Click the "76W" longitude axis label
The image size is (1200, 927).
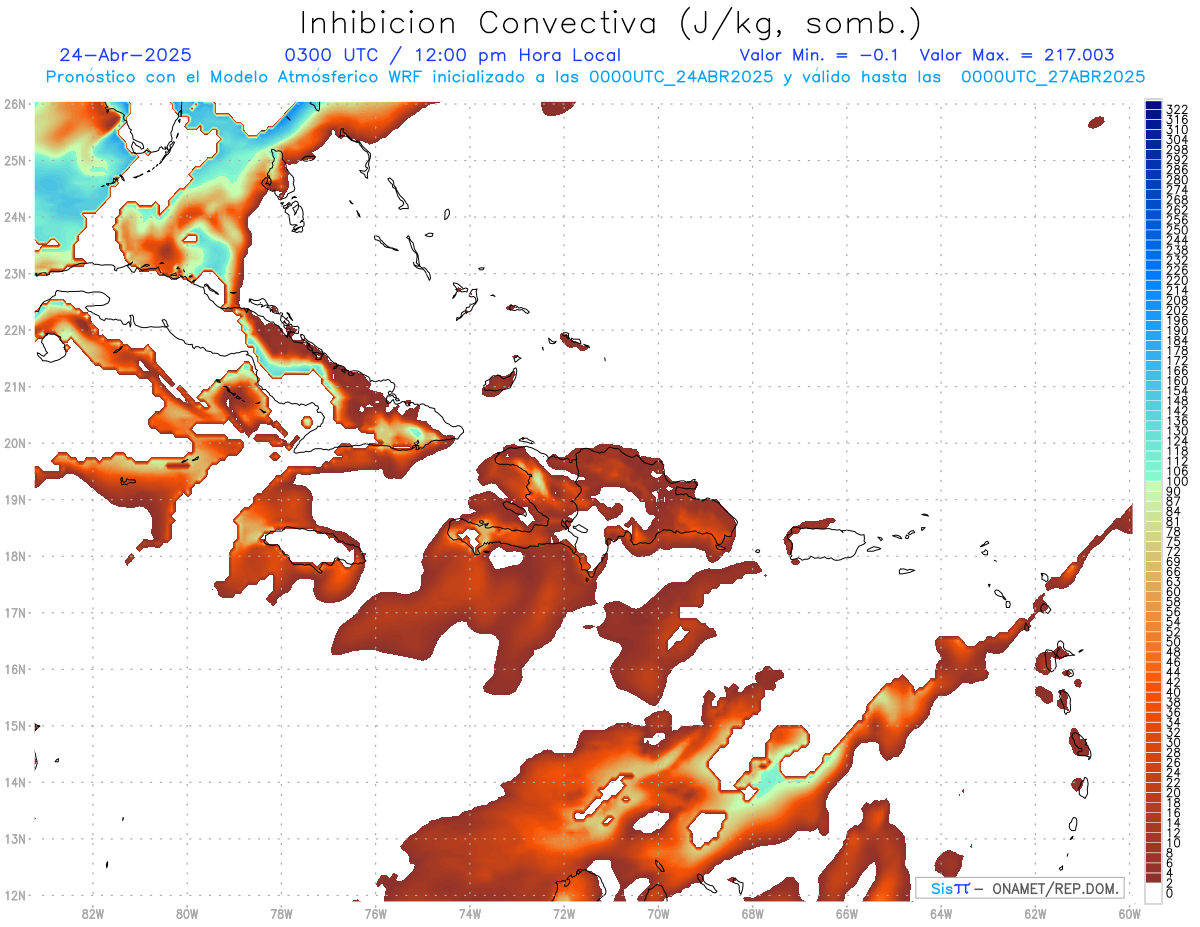pyautogui.click(x=375, y=913)
